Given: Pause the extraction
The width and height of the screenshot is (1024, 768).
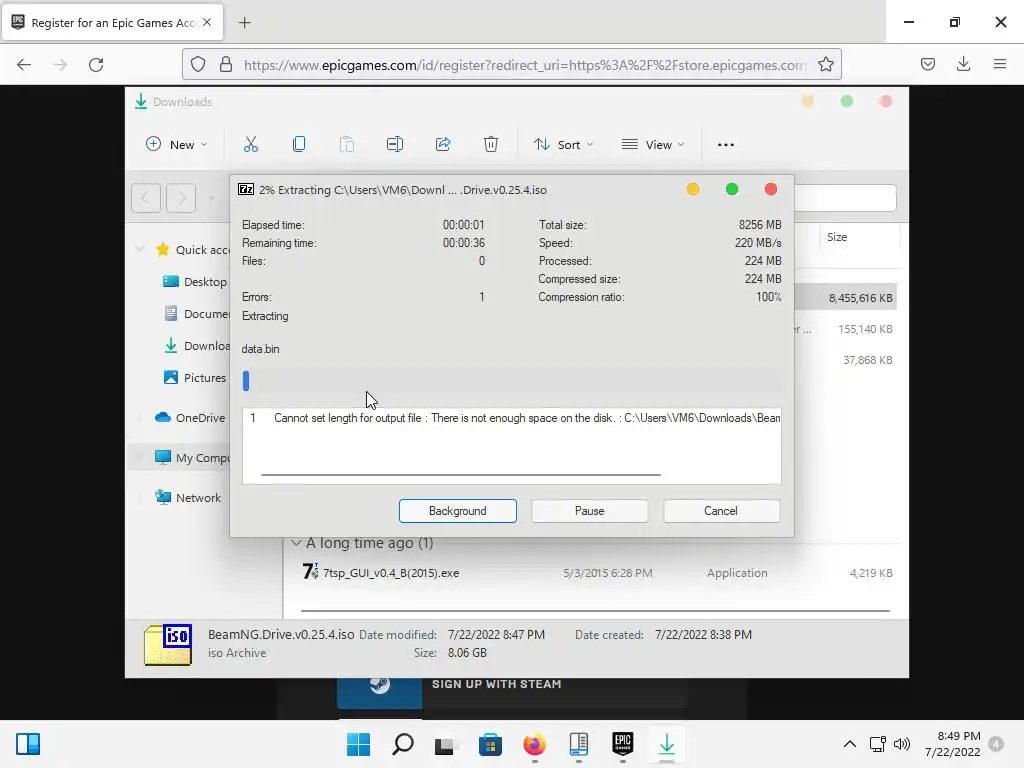Looking at the screenshot, I should click(x=590, y=511).
